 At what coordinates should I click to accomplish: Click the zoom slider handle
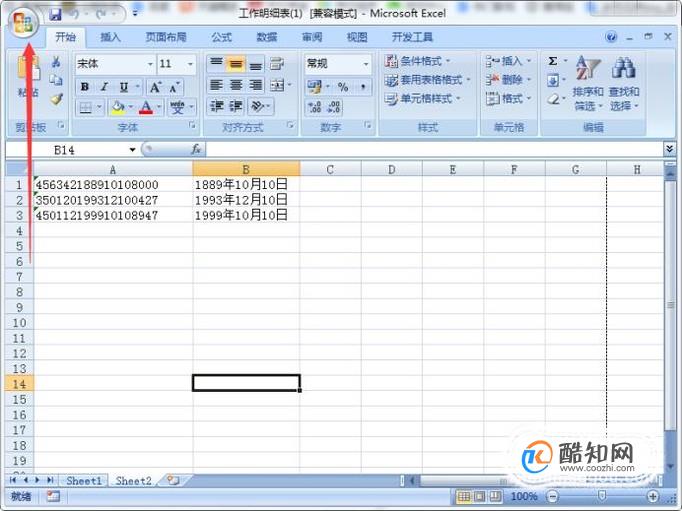point(602,496)
